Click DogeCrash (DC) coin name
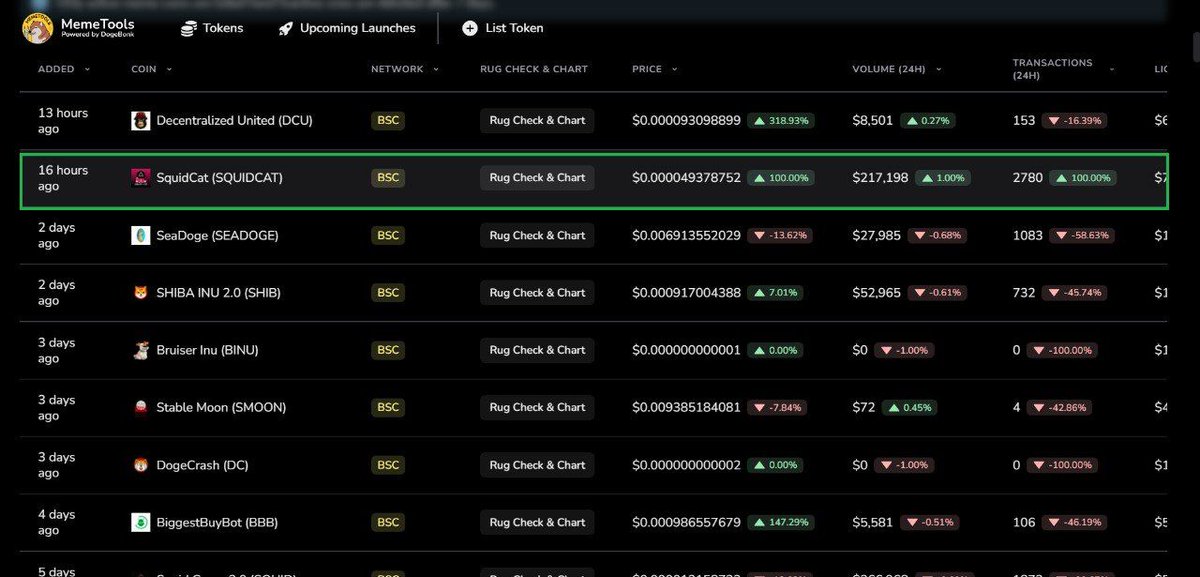Screen dimensions: 1200x577 (x=203, y=465)
